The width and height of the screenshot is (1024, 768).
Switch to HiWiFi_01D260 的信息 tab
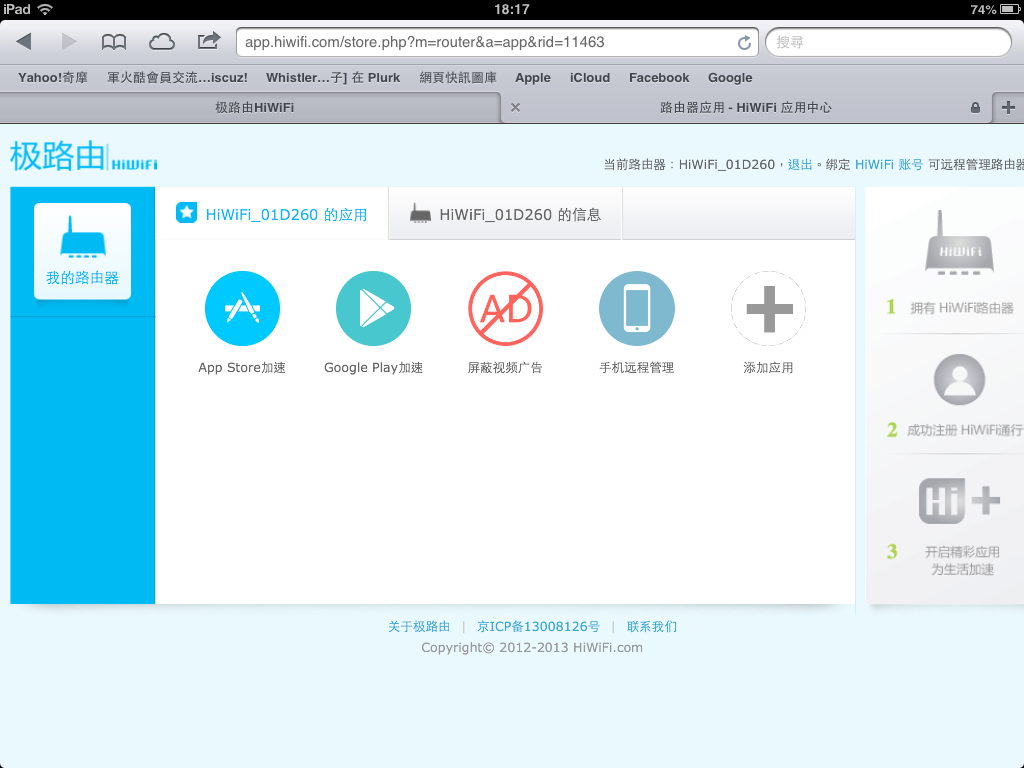pos(505,214)
